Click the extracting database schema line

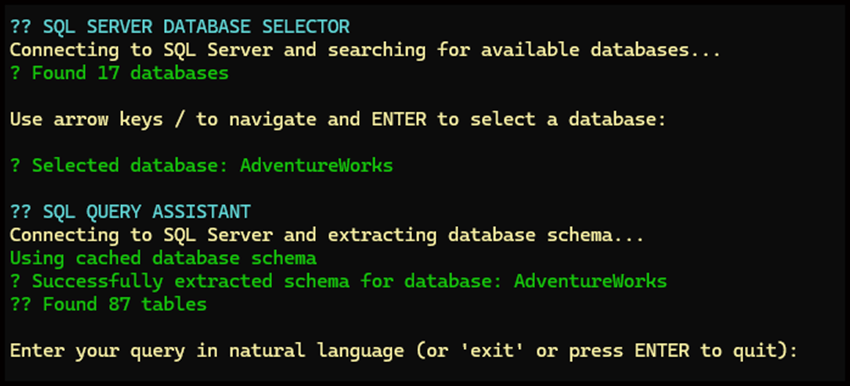pyautogui.click(x=327, y=235)
